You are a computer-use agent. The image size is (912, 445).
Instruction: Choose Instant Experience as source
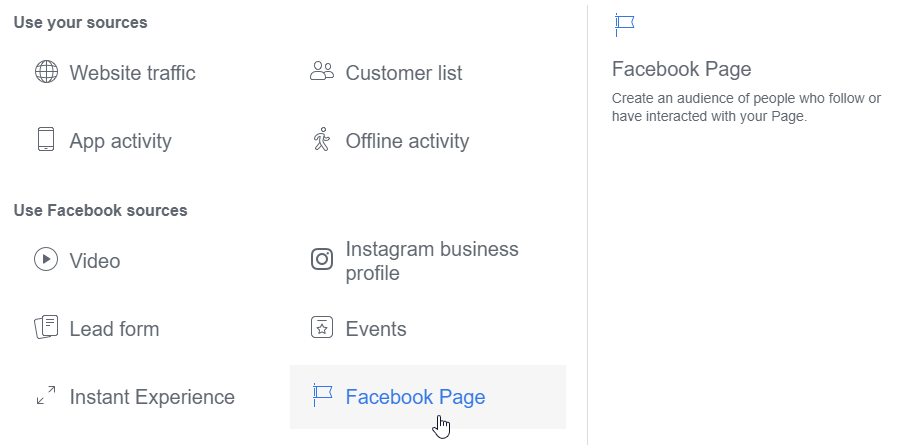152,397
